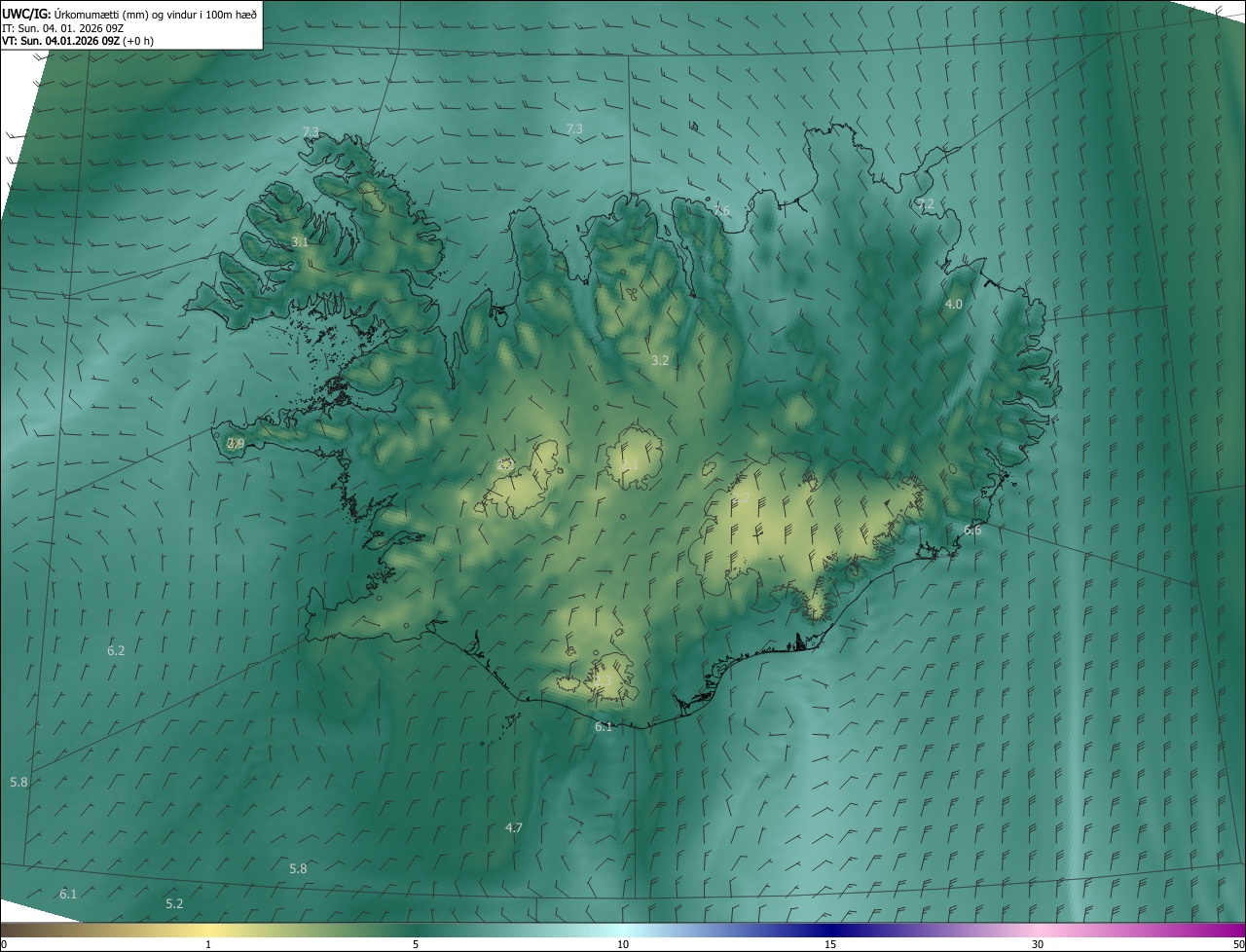The width and height of the screenshot is (1246, 952).
Task: Click the 6.6 value label
Action: click(x=972, y=530)
